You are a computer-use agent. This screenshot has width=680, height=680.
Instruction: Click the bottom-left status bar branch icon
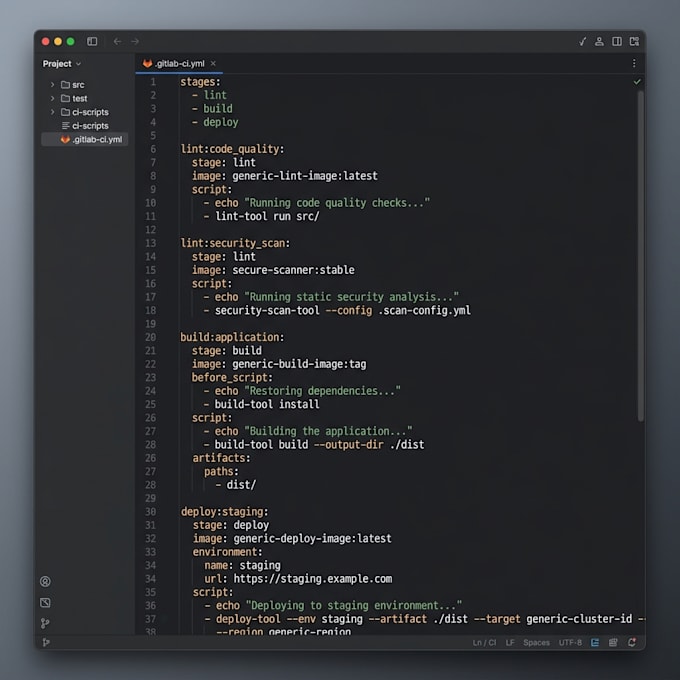[46, 642]
